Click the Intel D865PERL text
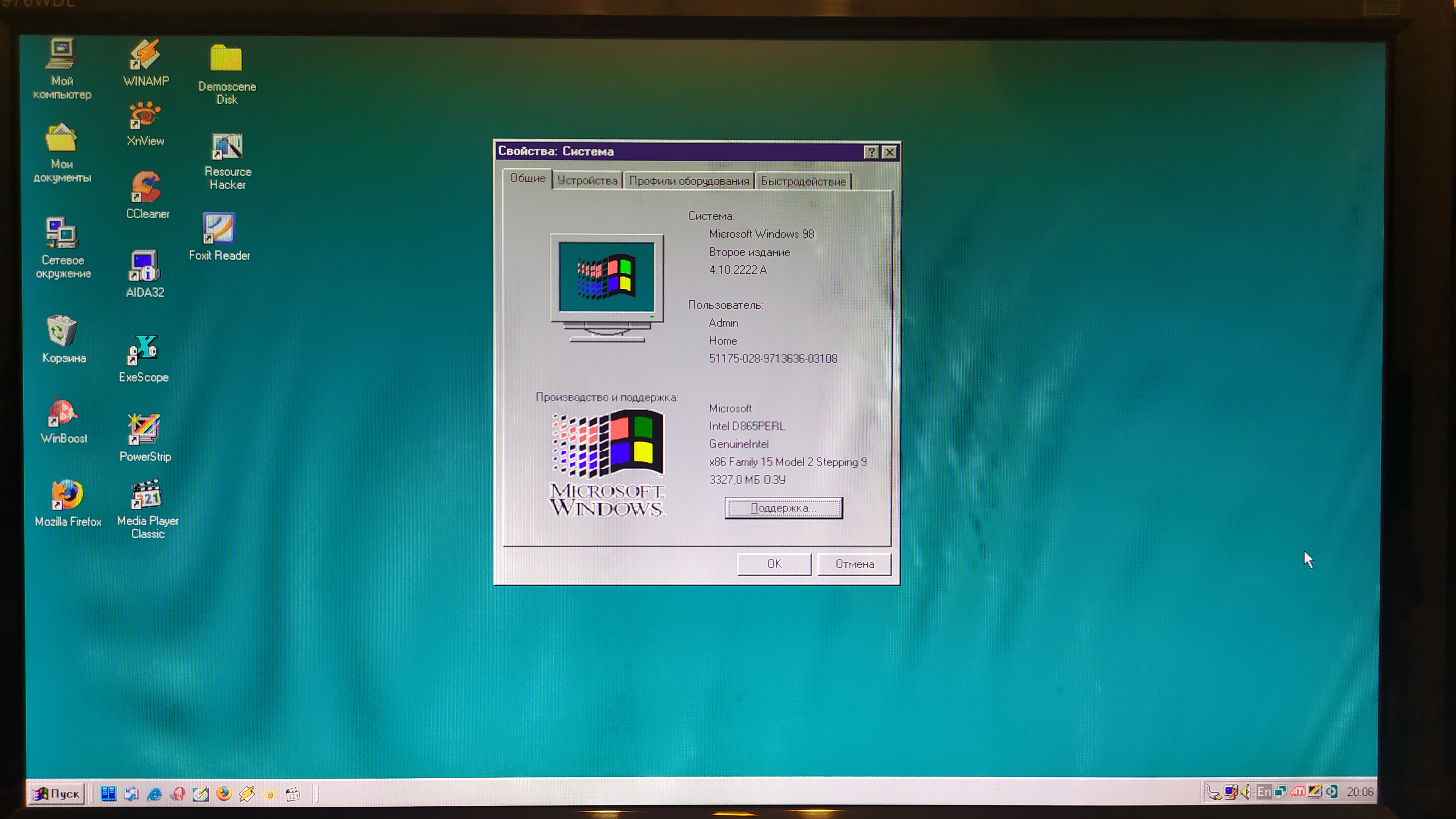This screenshot has width=1456, height=819. [747, 426]
